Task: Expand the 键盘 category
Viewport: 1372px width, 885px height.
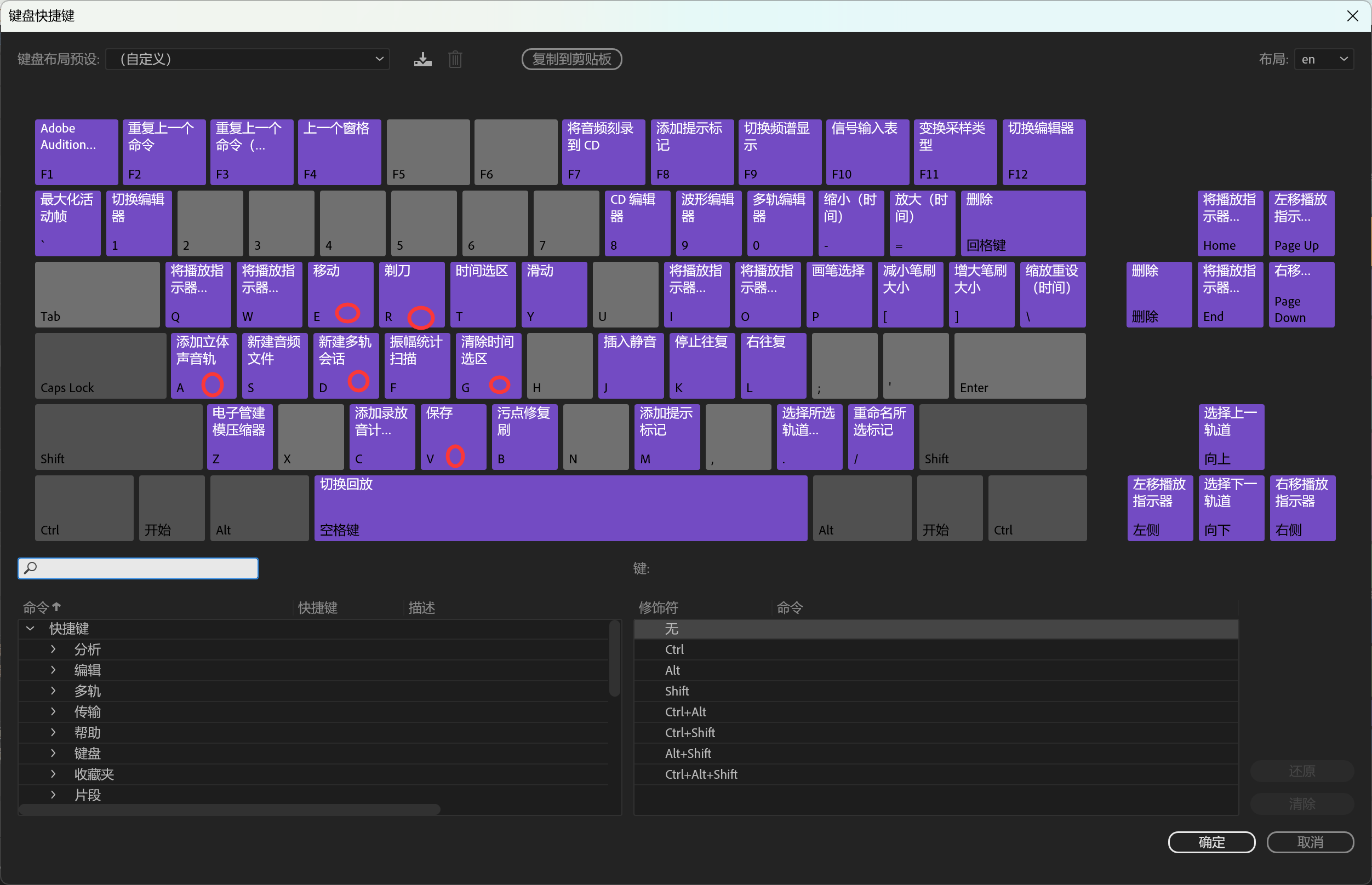Action: tap(53, 753)
